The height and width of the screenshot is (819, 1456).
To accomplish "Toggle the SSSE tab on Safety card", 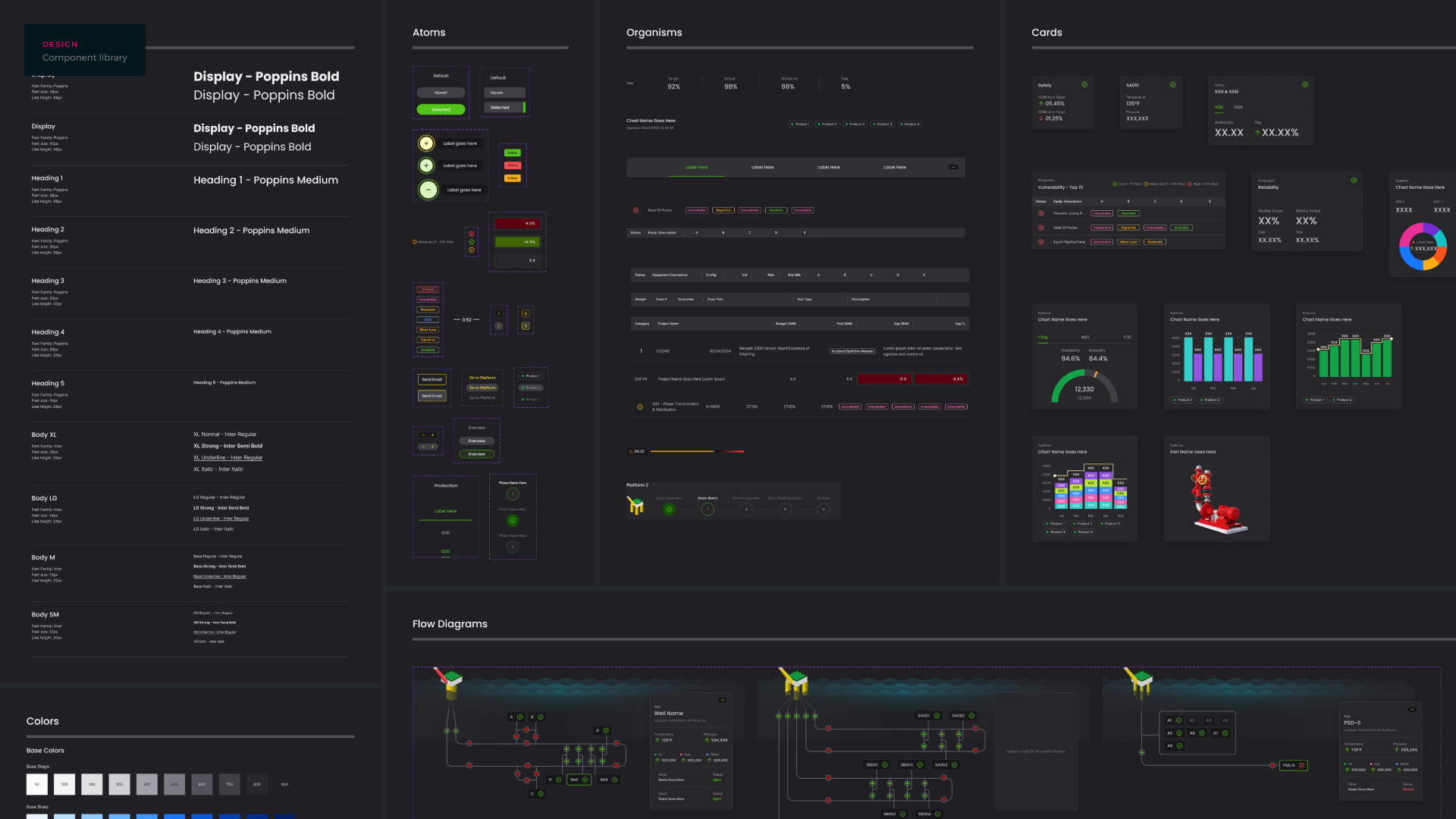I will pos(1238,107).
